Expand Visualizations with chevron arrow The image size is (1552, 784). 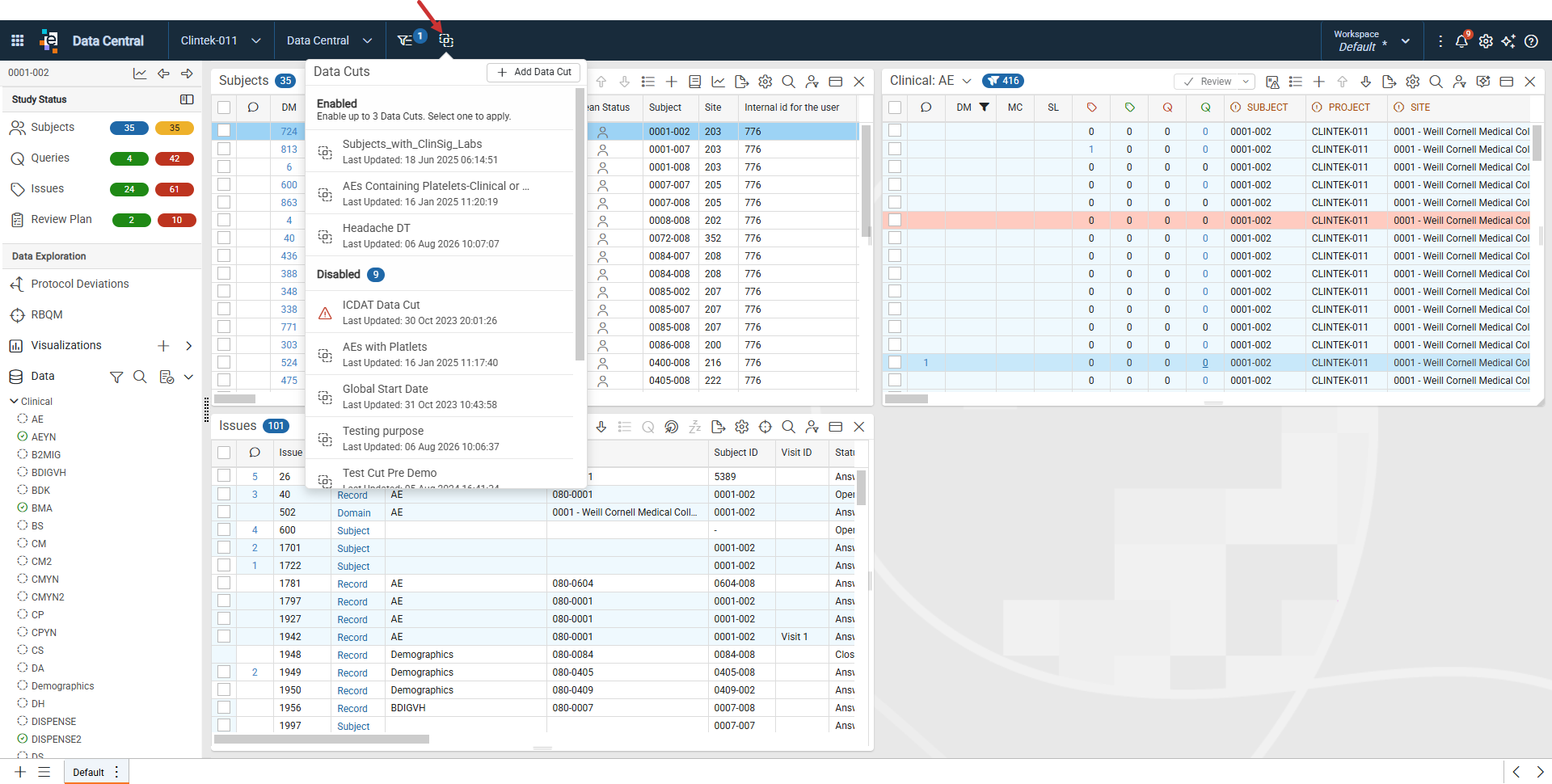click(188, 346)
